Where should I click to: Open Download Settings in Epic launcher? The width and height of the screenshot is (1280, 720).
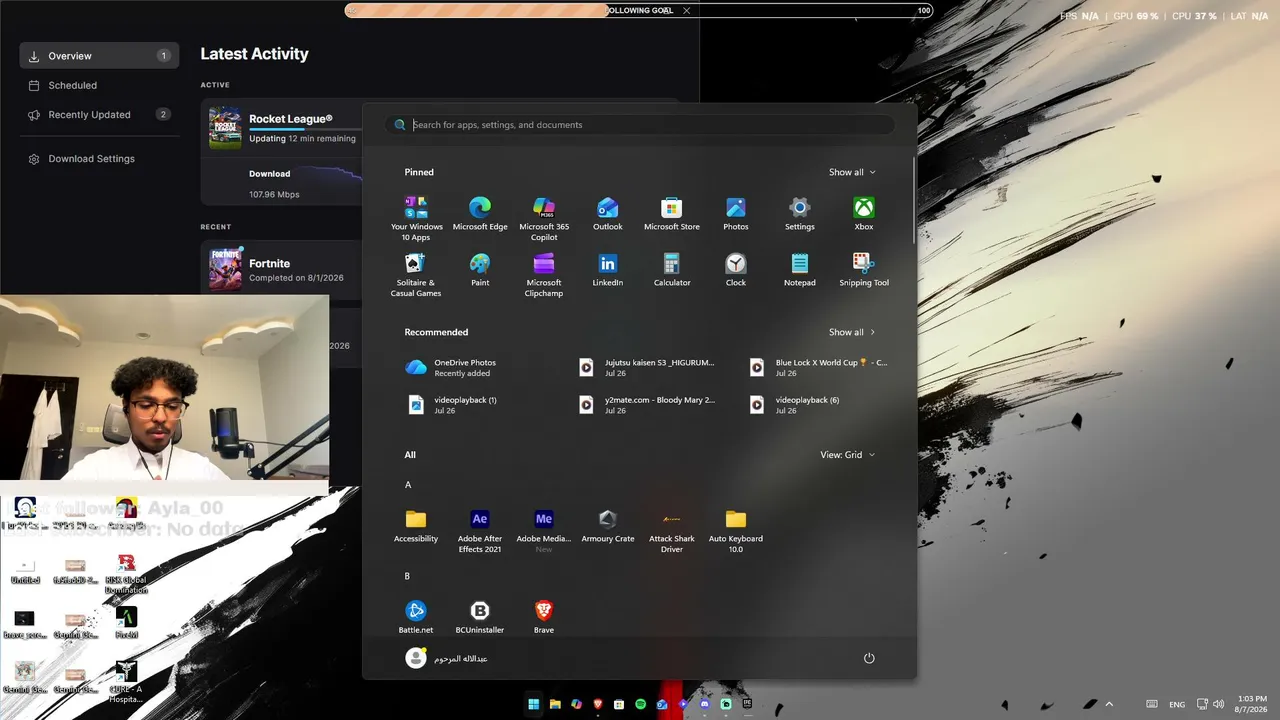click(x=99, y=159)
